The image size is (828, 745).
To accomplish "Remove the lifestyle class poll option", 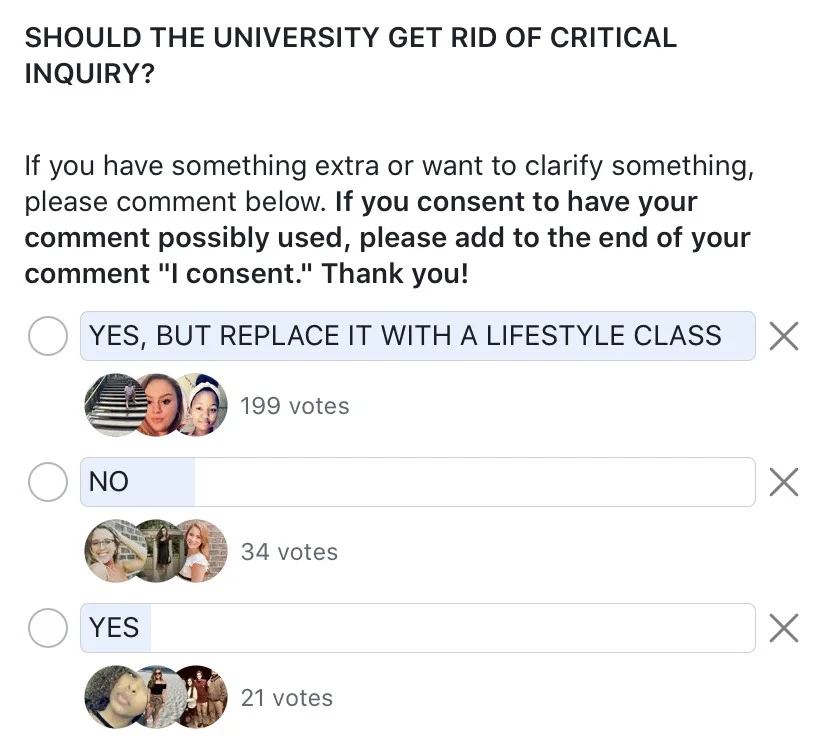I will (x=784, y=336).
